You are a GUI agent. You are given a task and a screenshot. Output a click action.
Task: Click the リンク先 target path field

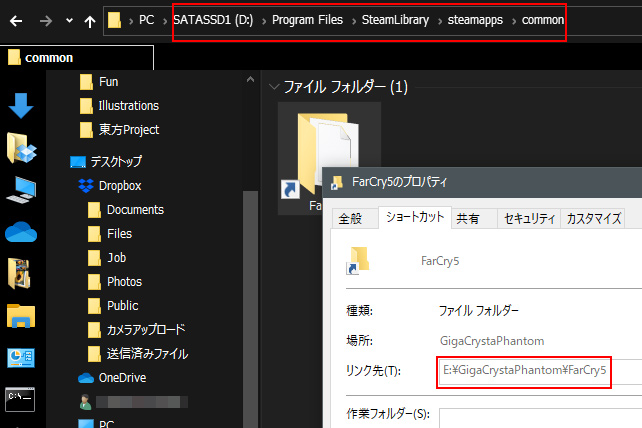click(540, 372)
